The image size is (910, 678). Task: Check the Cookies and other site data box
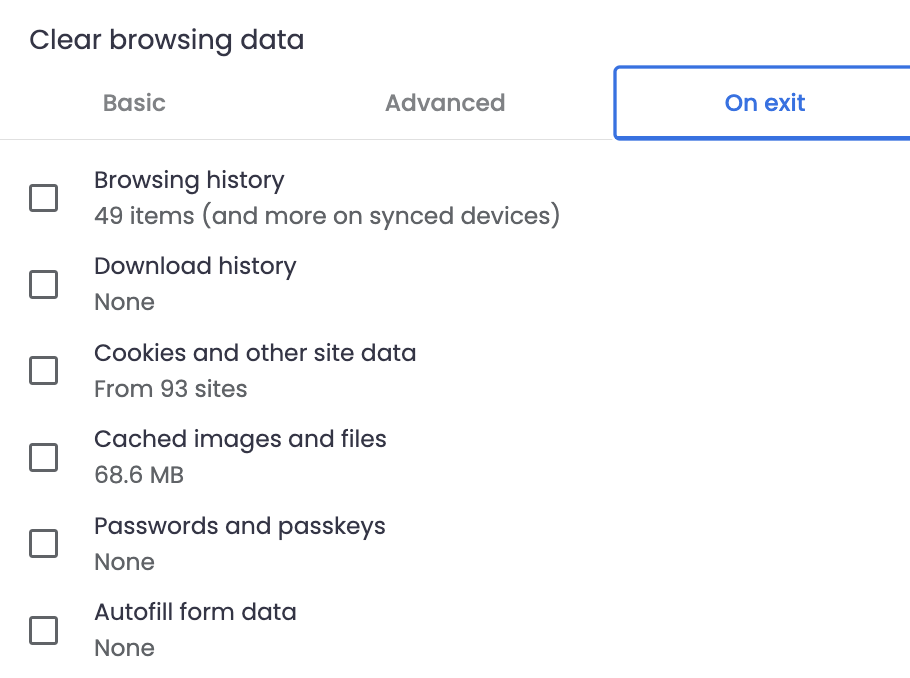point(44,371)
